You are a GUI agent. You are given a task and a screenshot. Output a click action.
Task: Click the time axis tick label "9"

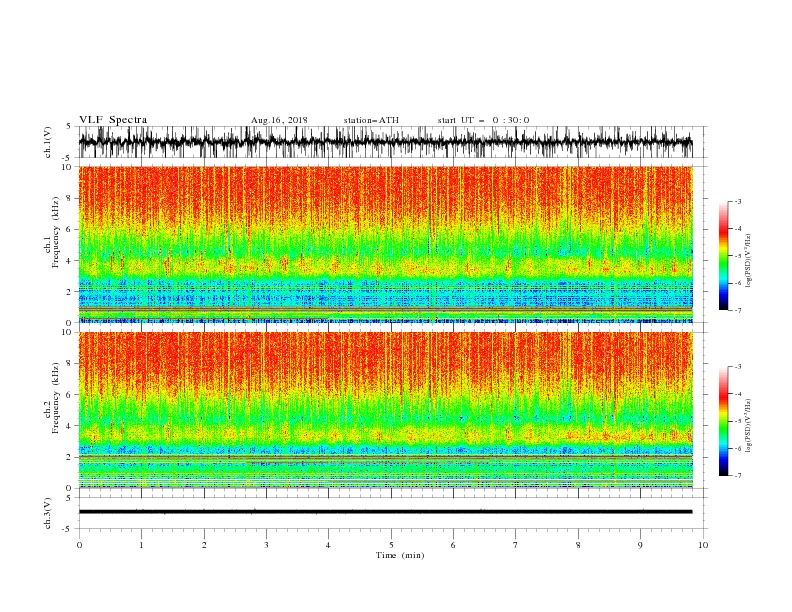tap(640, 545)
